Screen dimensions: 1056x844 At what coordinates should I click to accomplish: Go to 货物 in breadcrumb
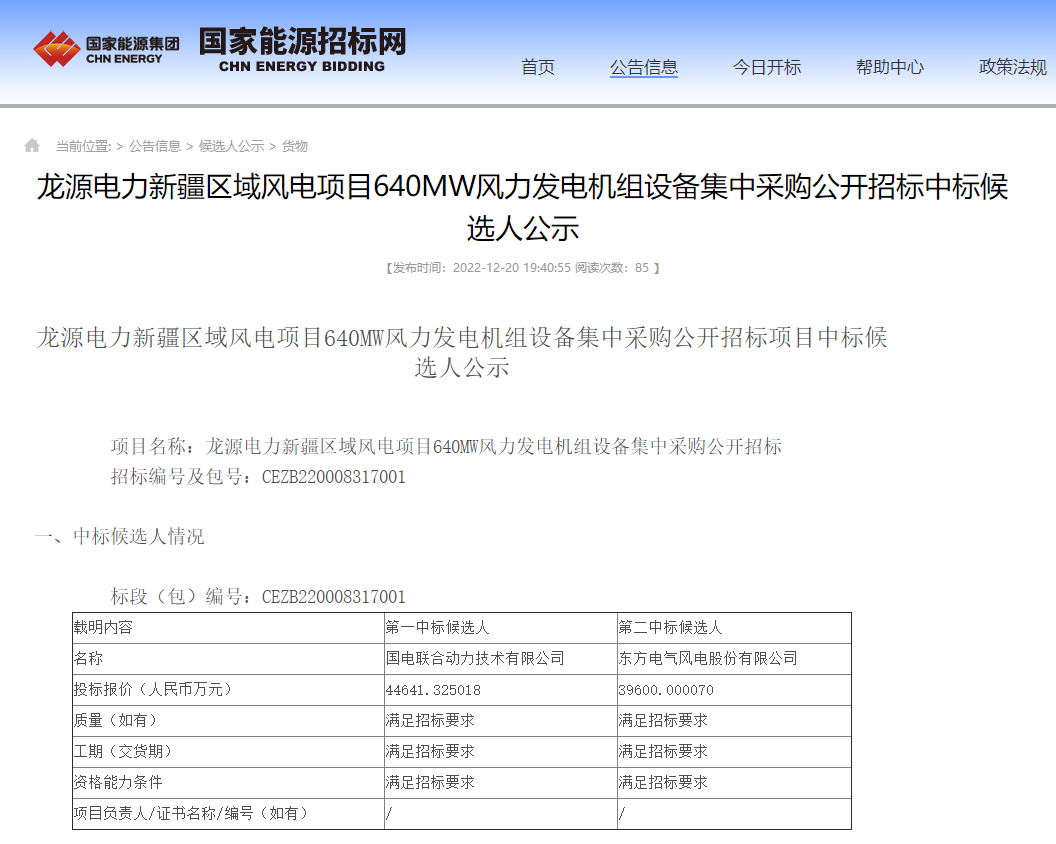294,146
